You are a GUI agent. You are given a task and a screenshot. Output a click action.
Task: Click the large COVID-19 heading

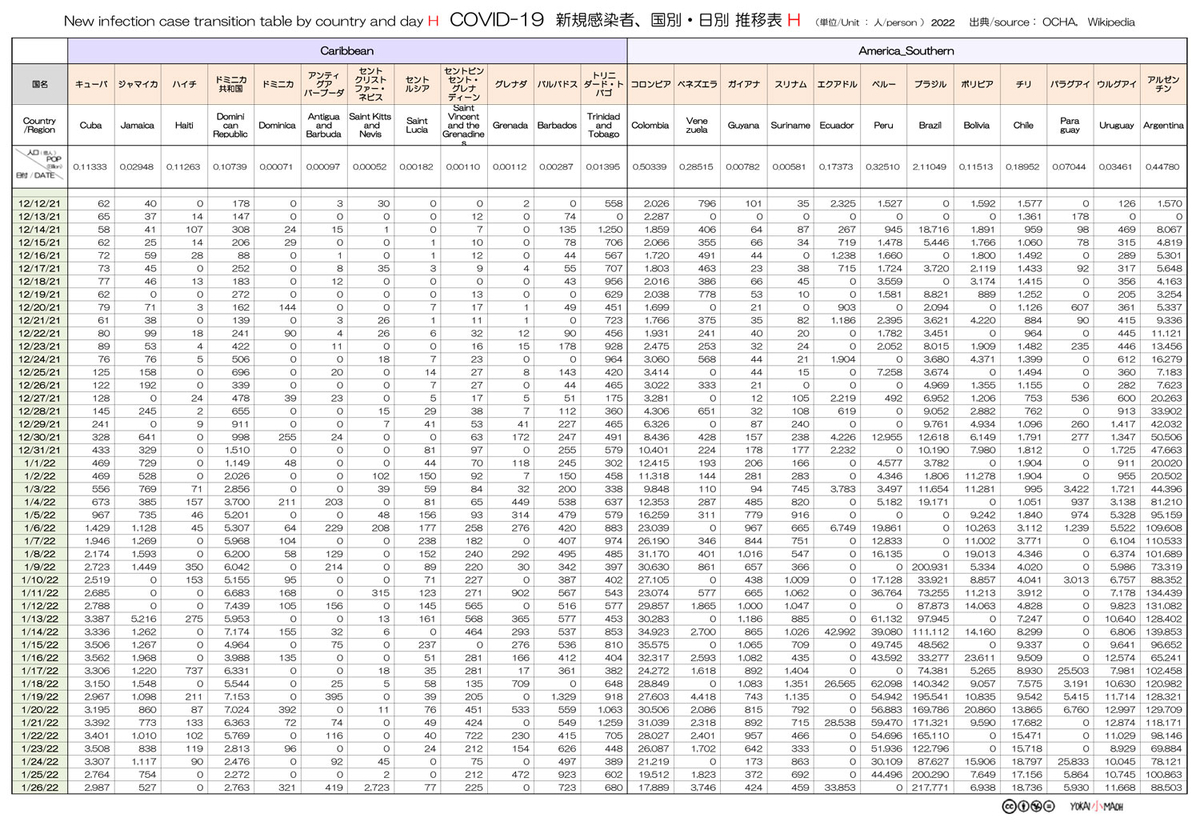click(496, 20)
